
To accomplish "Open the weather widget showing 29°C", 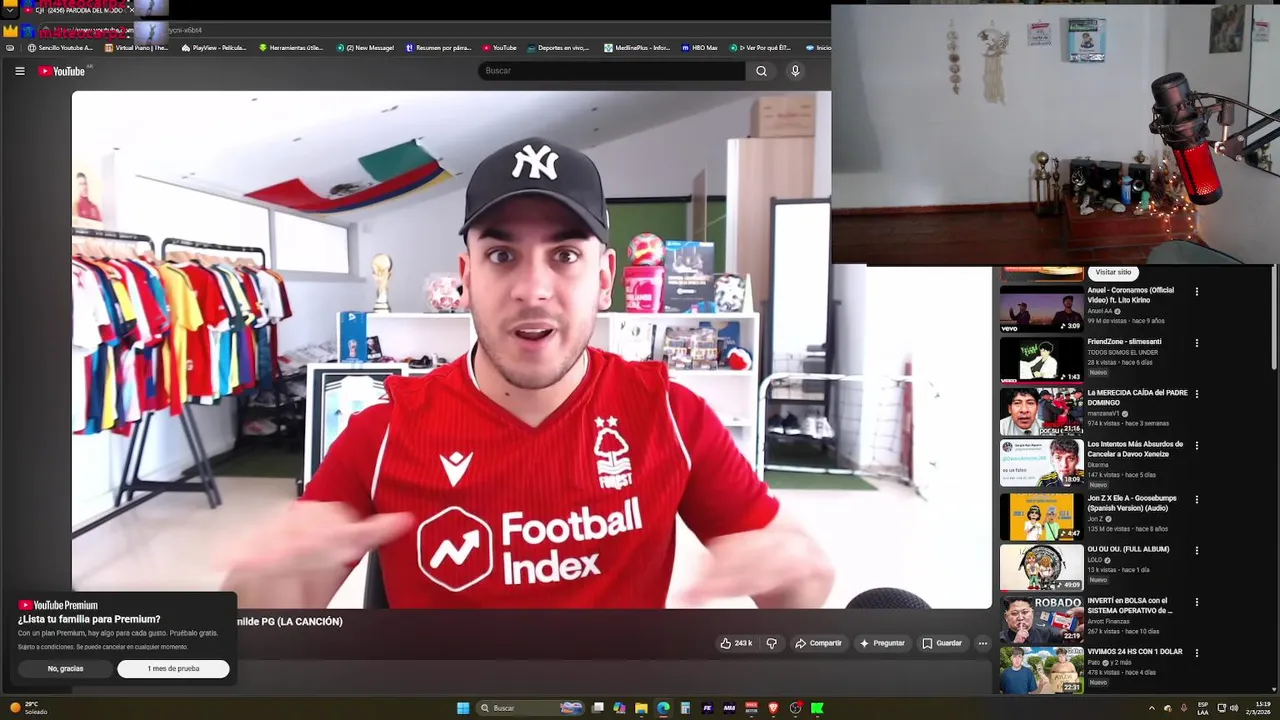I will (x=28, y=708).
